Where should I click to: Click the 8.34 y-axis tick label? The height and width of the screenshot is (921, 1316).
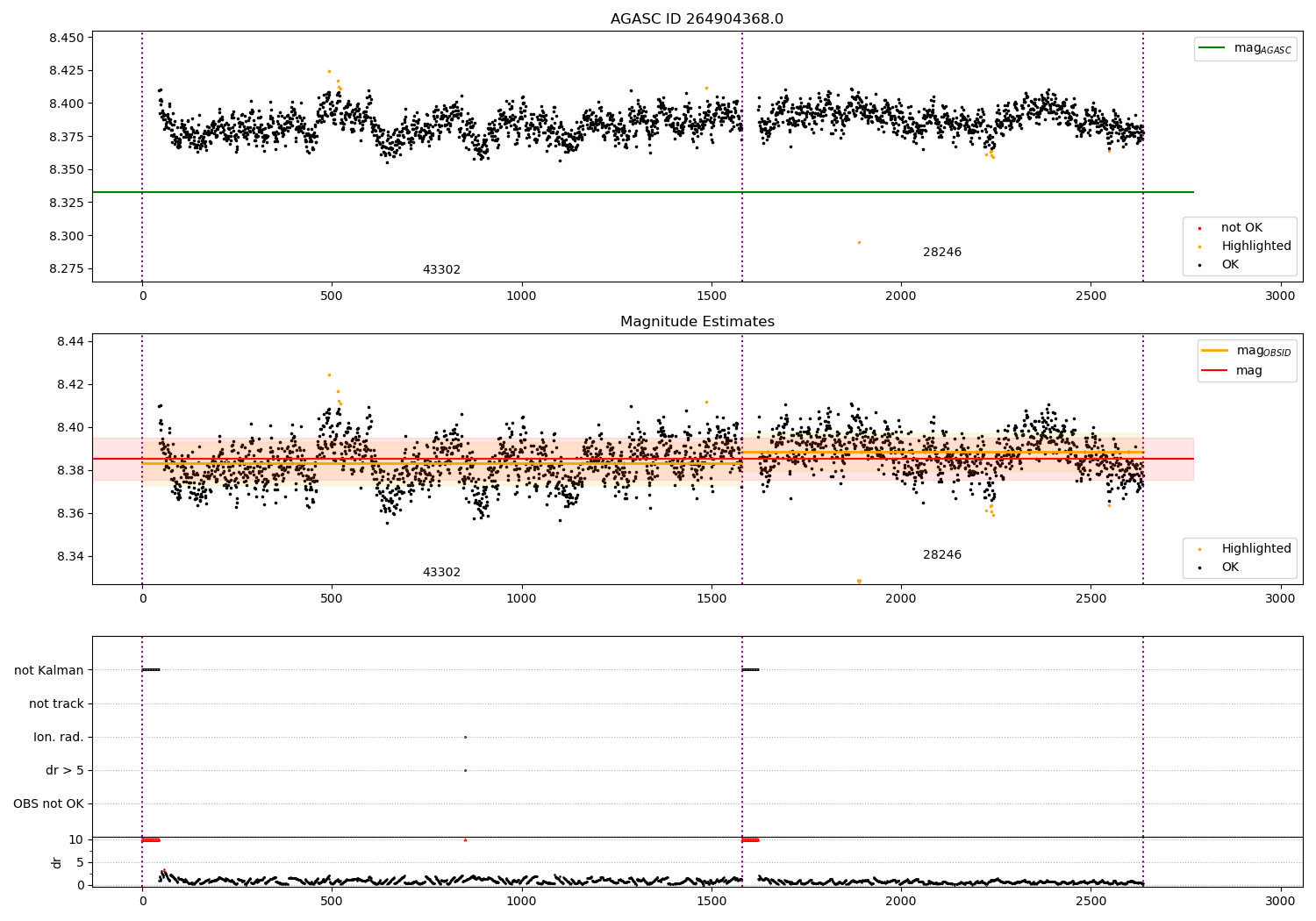[x=69, y=556]
